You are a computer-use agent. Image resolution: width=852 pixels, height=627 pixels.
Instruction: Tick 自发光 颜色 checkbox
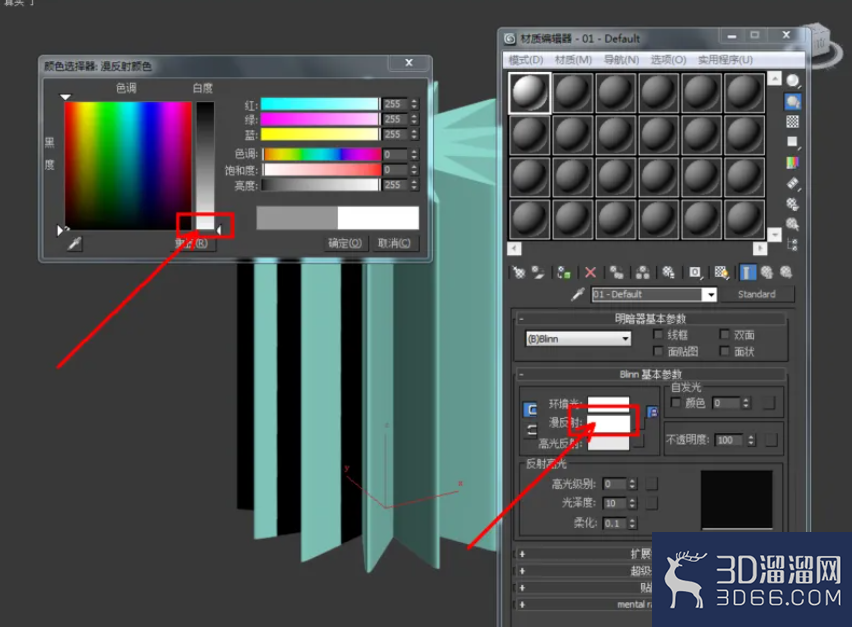[676, 403]
